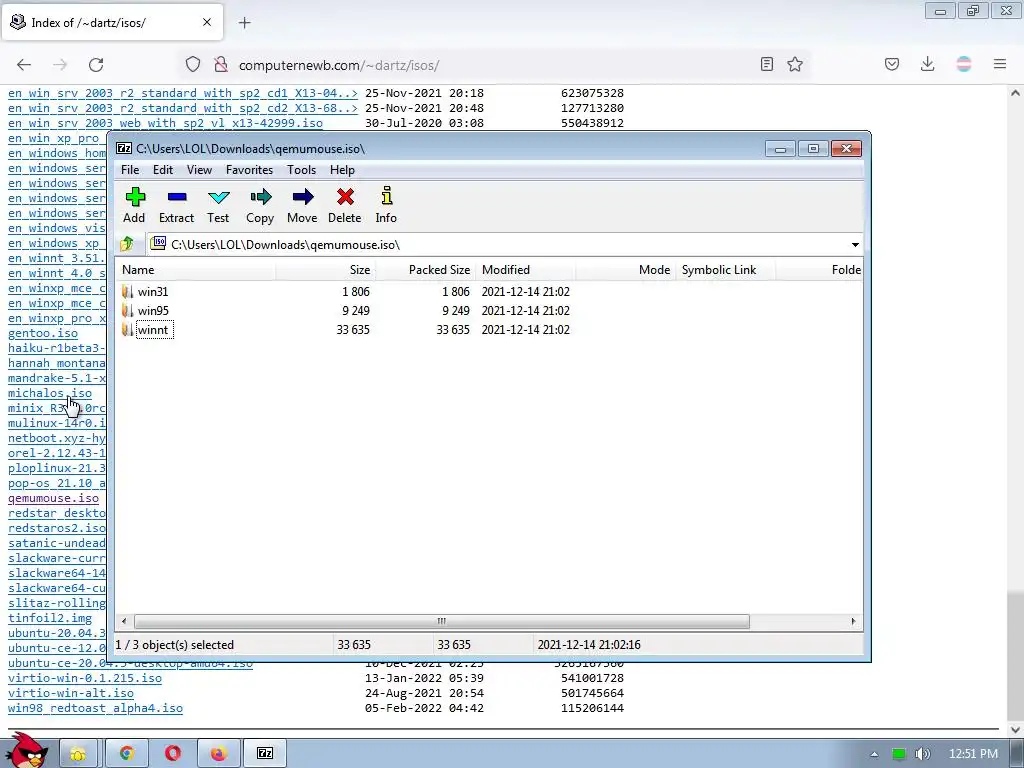Open Chrome from the taskbar
The height and width of the screenshot is (768, 1024).
tap(126, 754)
